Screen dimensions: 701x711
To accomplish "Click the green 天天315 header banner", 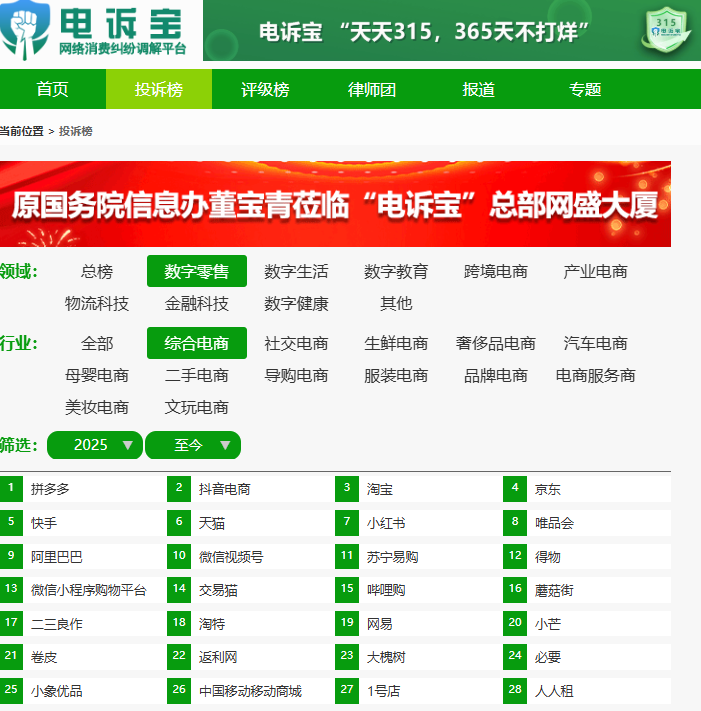I will pos(452,30).
